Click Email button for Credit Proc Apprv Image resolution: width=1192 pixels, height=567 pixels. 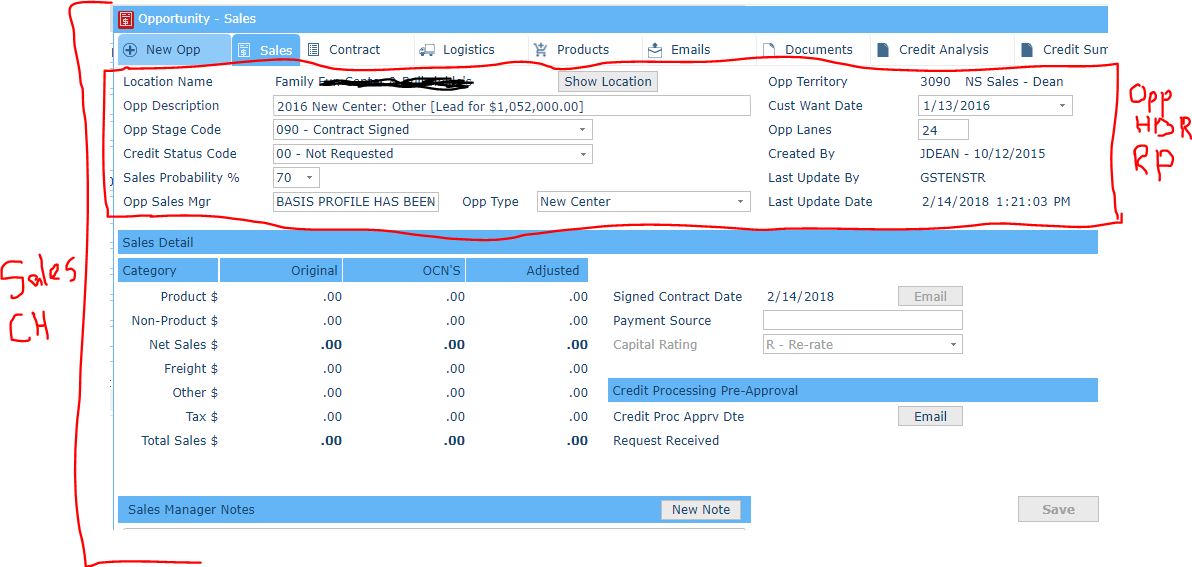(x=930, y=417)
